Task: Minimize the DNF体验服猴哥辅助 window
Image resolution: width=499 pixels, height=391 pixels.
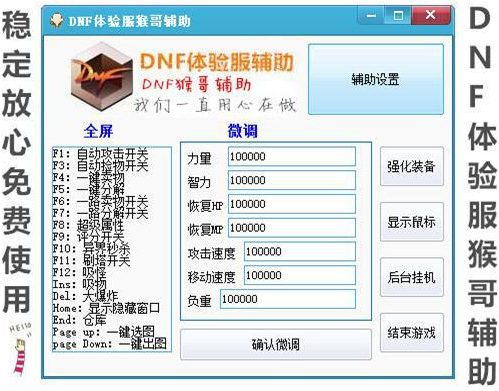Action: [x=371, y=15]
